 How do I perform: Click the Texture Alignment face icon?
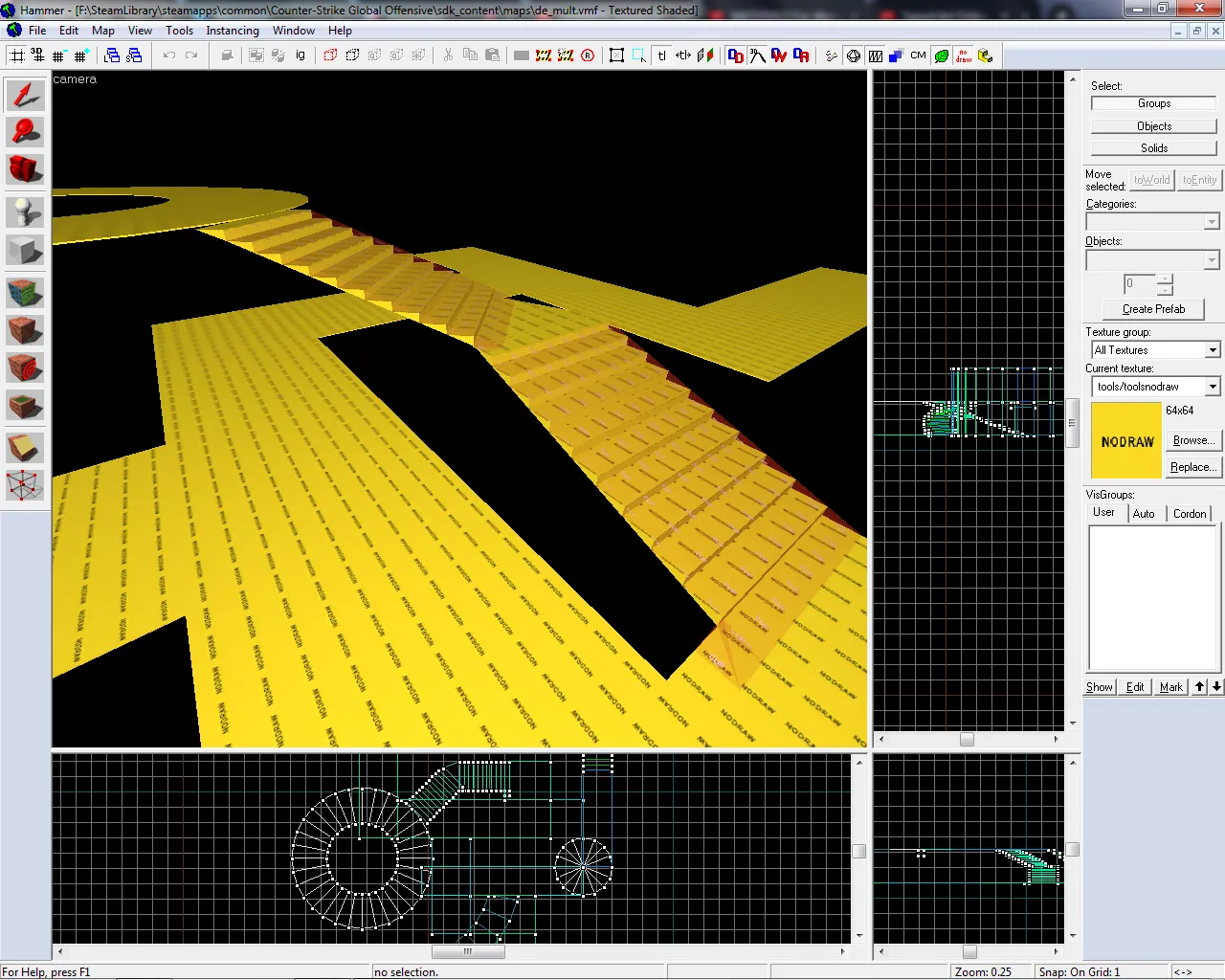point(705,56)
